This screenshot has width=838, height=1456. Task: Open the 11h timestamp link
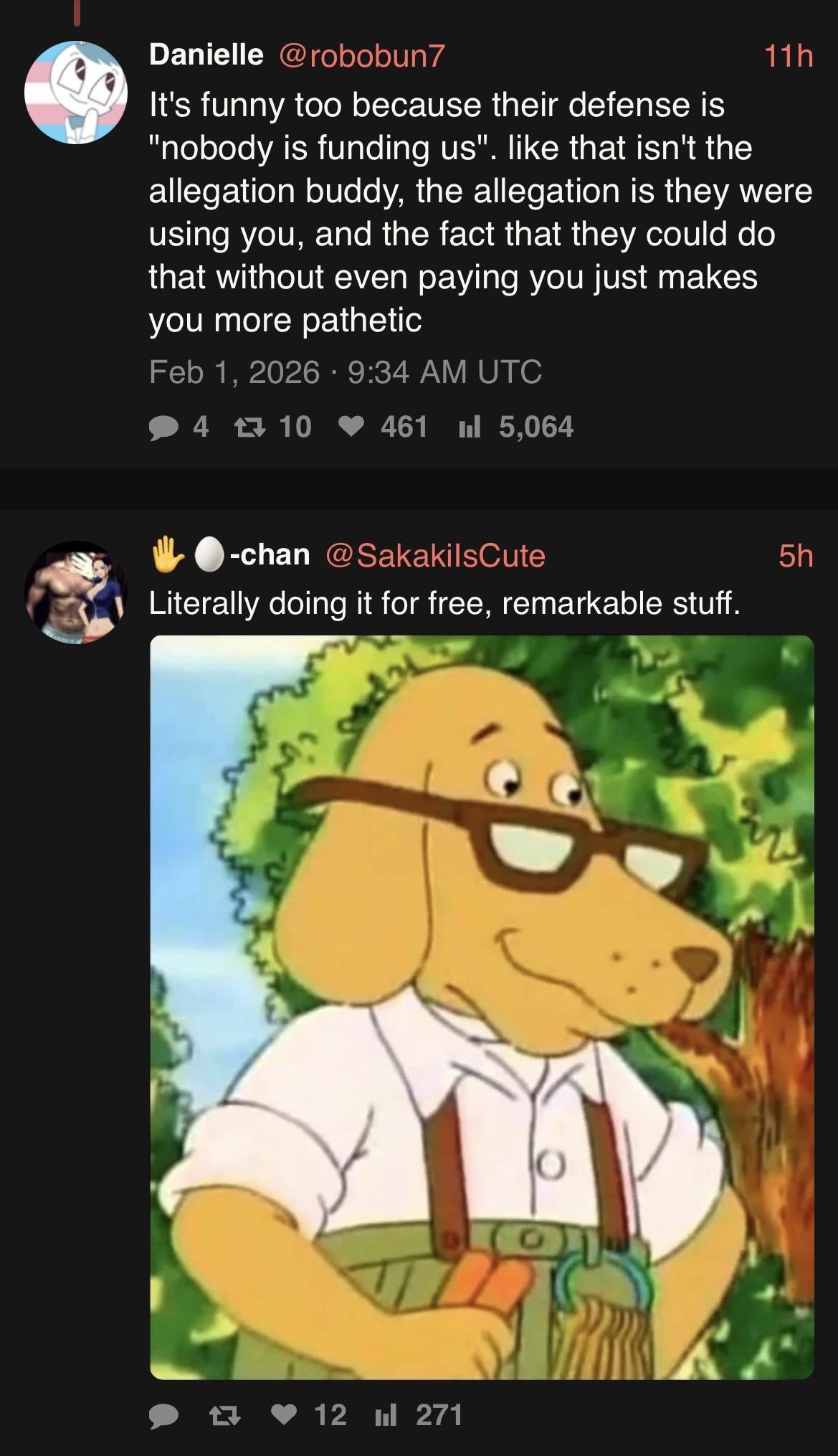(789, 56)
